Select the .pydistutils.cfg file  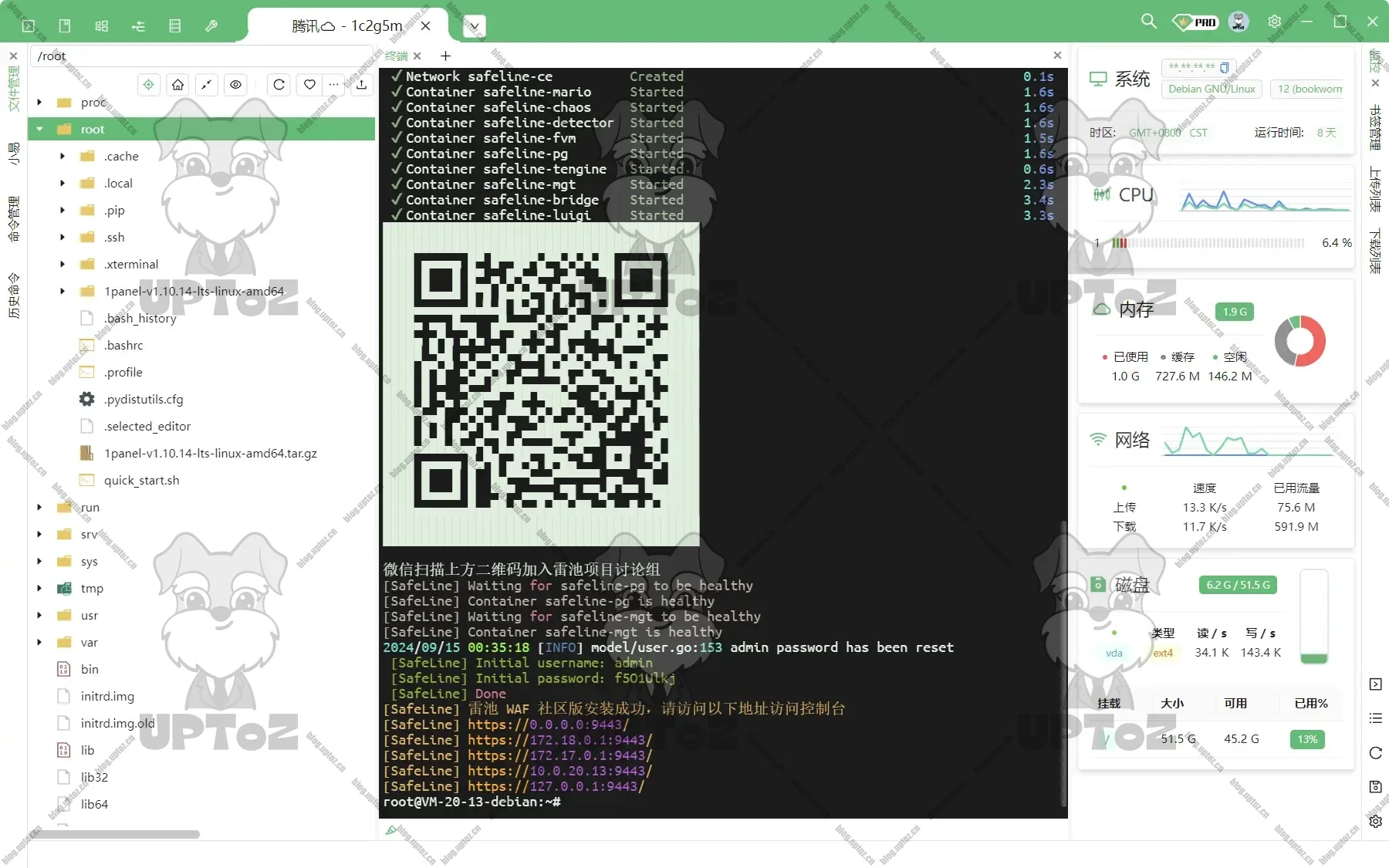tap(143, 399)
